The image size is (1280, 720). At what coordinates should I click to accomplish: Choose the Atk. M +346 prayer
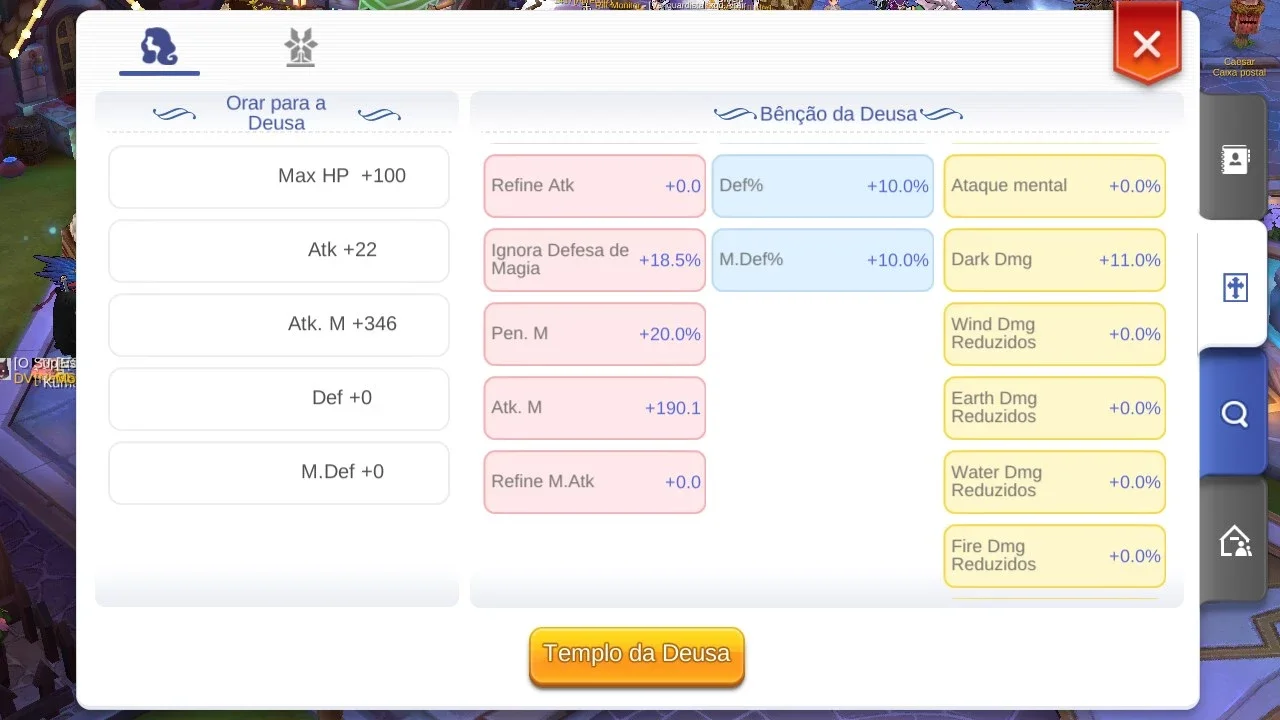point(279,325)
